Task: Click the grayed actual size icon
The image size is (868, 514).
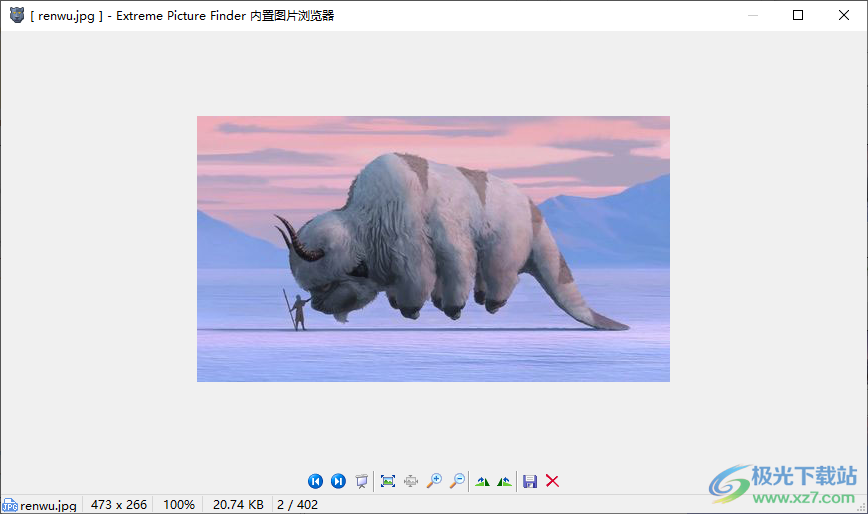Action: pos(411,481)
